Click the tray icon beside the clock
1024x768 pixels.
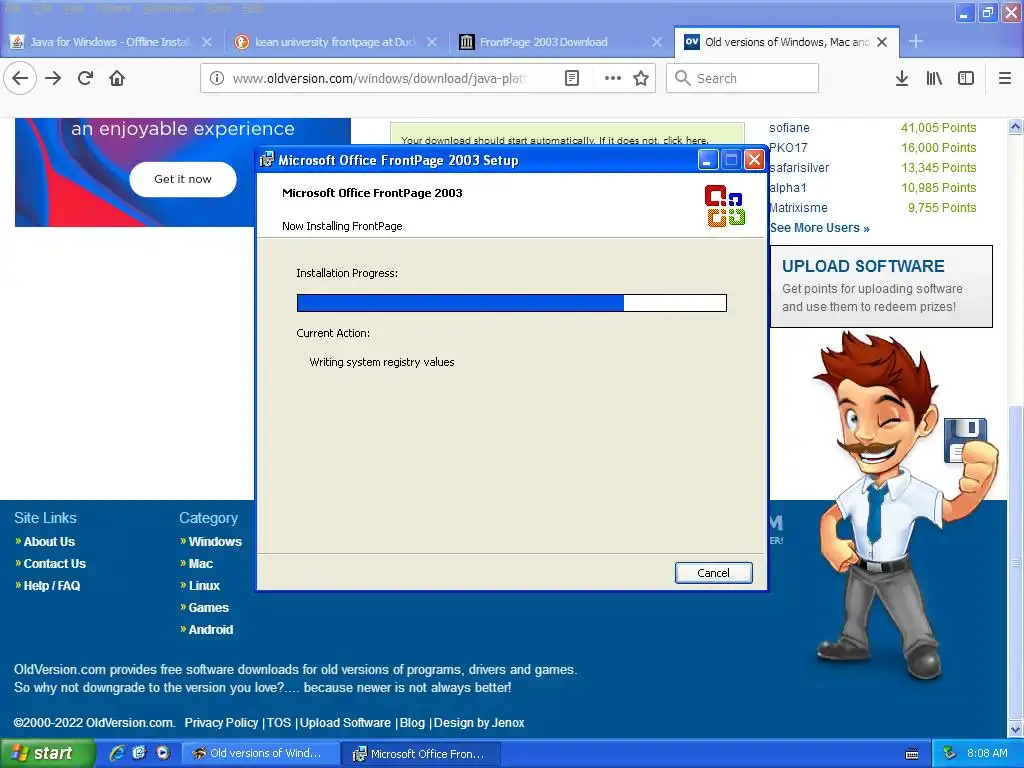point(950,753)
